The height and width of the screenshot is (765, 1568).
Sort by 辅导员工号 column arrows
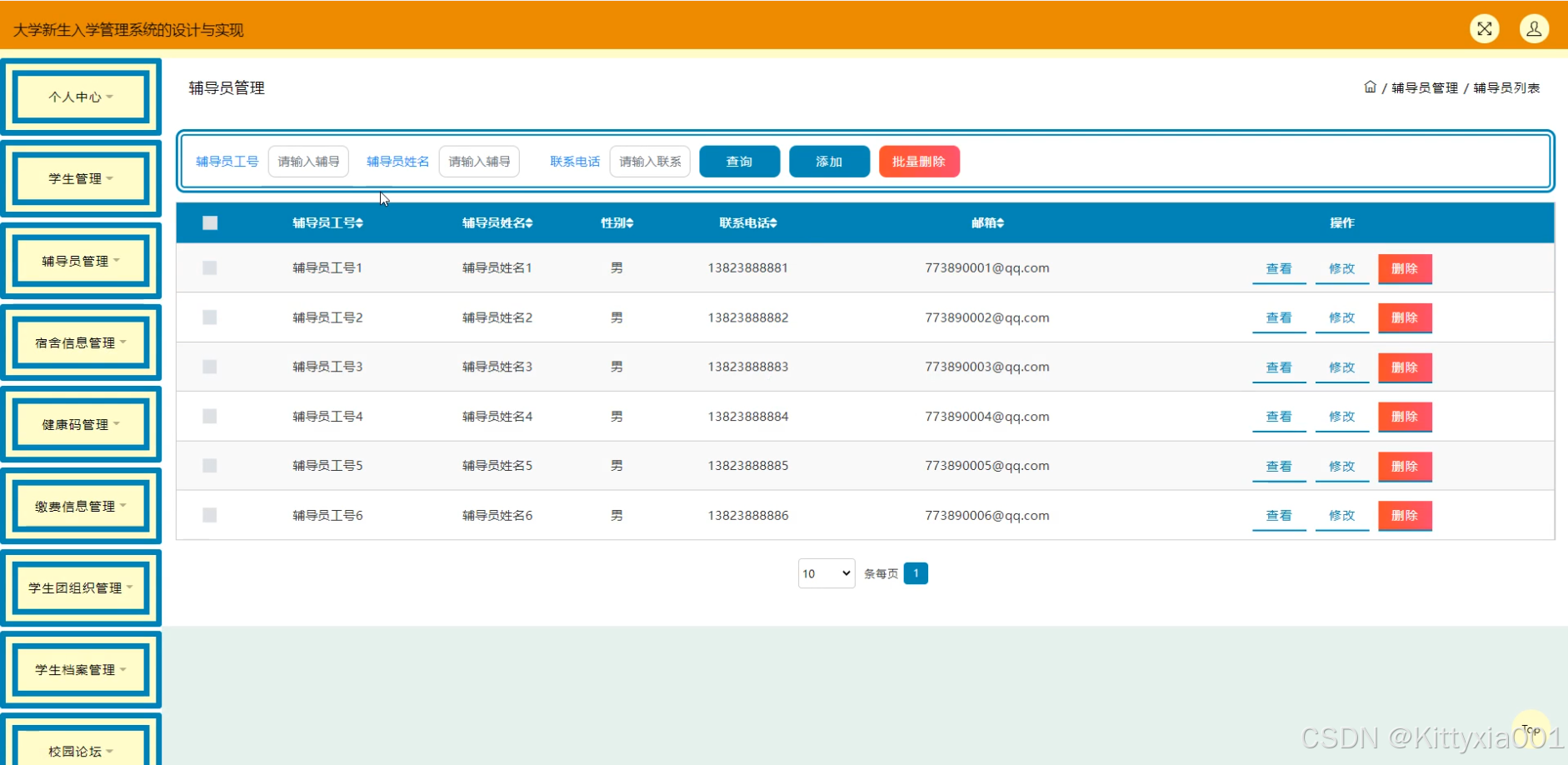point(360,223)
